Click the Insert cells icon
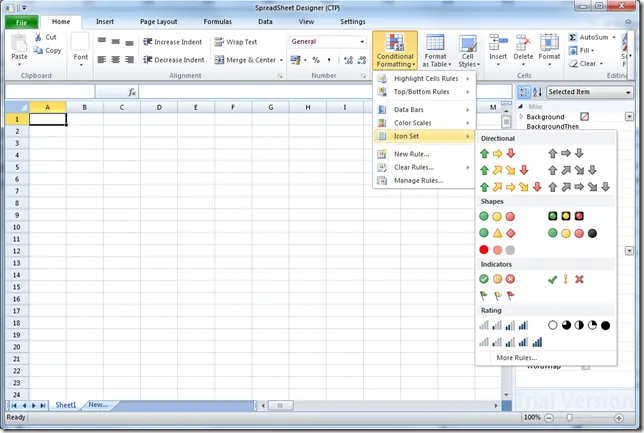Screen dimensions: 644x433 (498, 42)
